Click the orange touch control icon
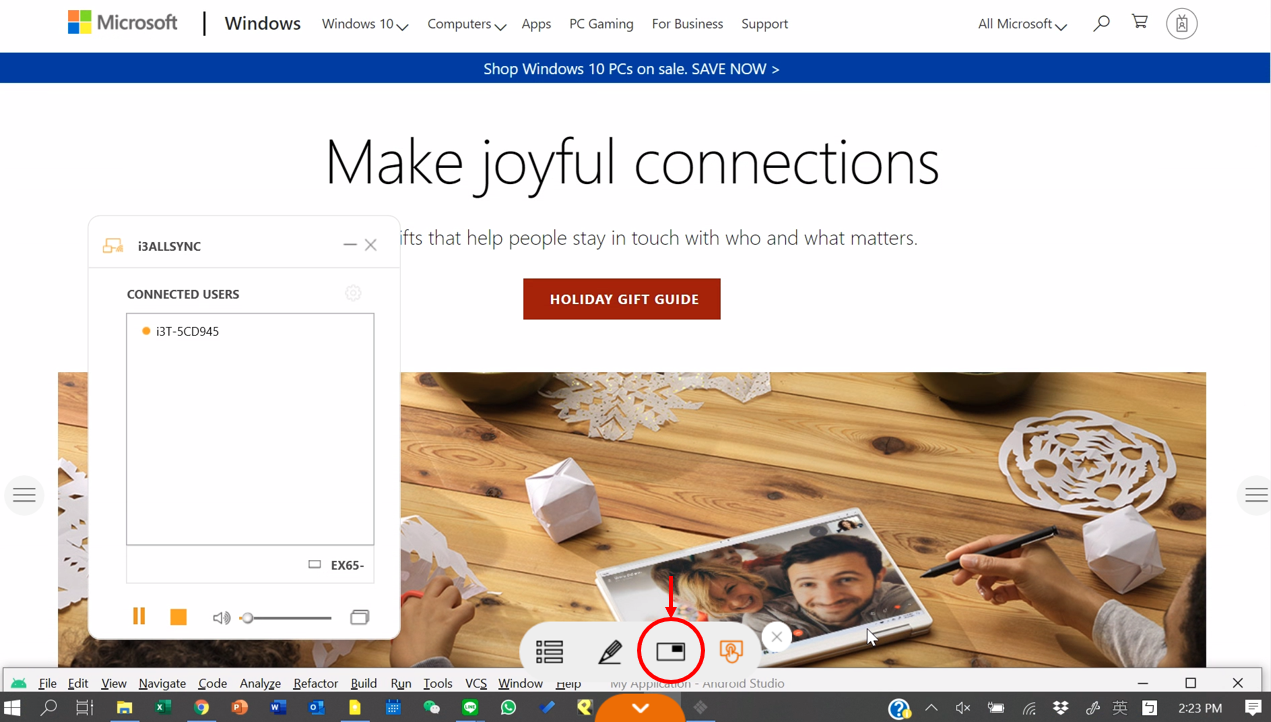1271x722 pixels. [731, 652]
